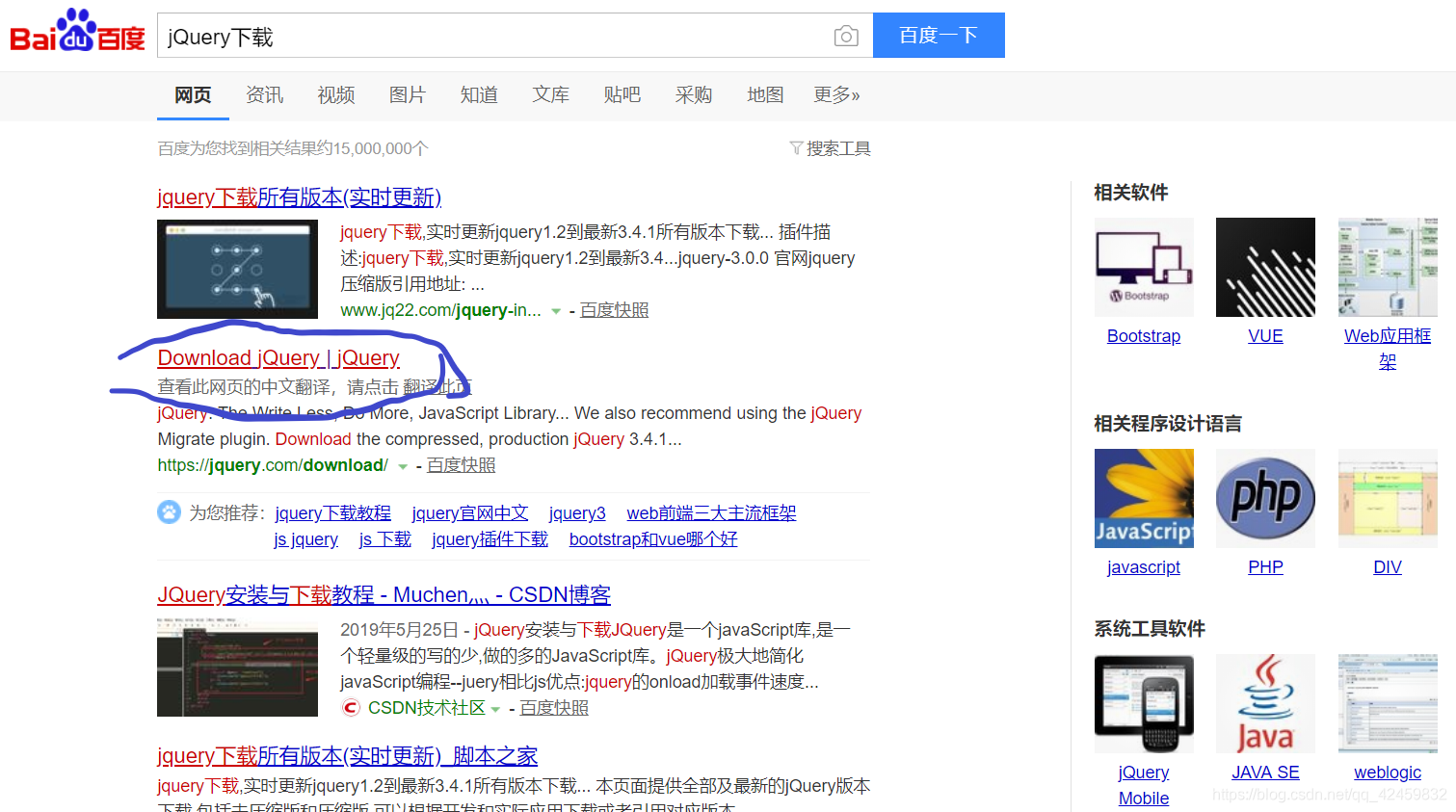Switch to the 资讯 tab
The width and height of the screenshot is (1456, 812).
[264, 94]
